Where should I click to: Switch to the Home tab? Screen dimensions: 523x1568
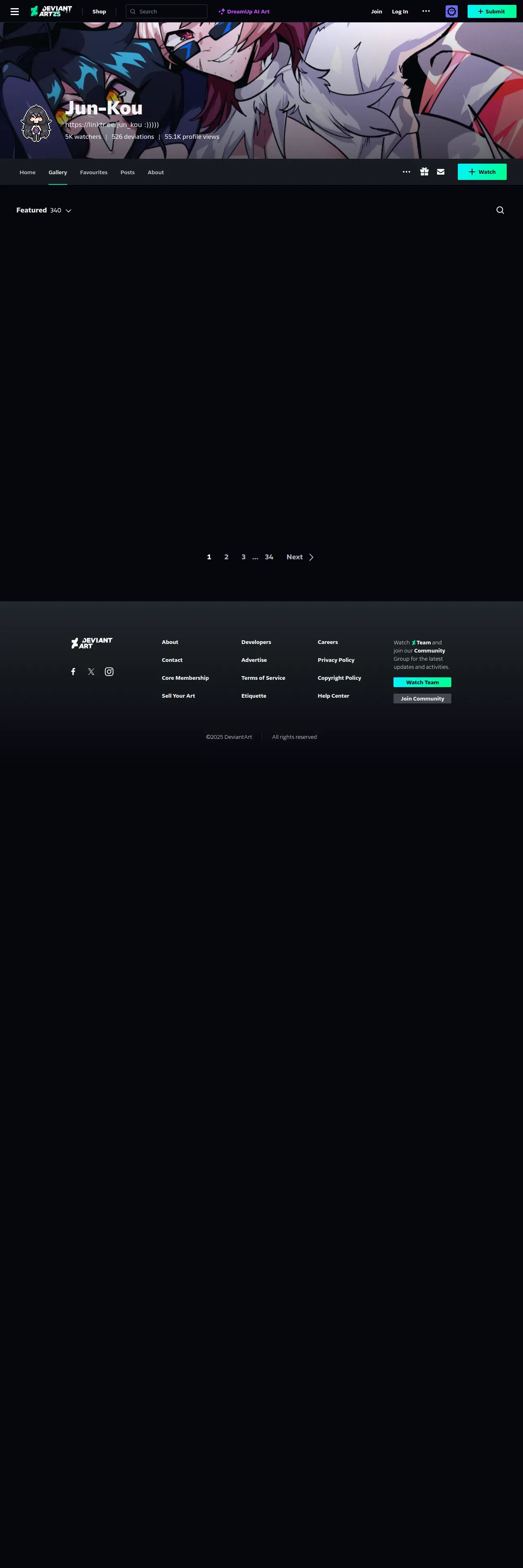(x=27, y=172)
